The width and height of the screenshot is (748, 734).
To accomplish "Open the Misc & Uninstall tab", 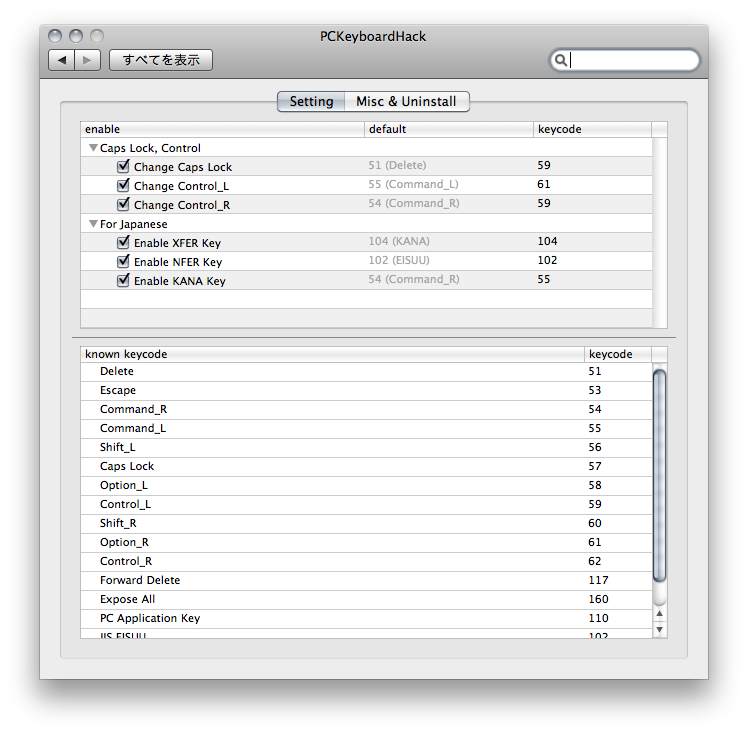I will [x=406, y=102].
